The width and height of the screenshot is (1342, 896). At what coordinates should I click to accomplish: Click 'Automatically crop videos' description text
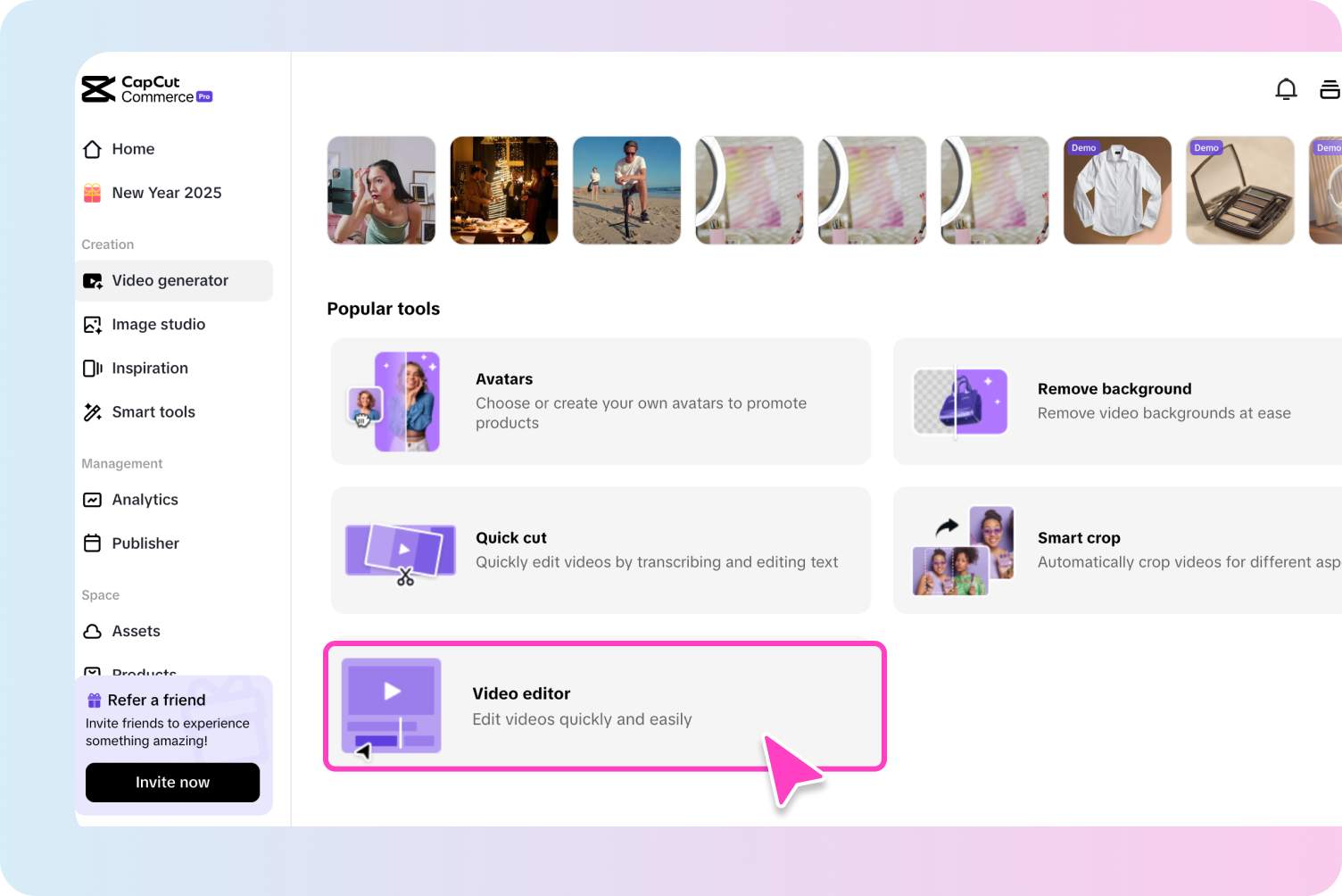1189,562
